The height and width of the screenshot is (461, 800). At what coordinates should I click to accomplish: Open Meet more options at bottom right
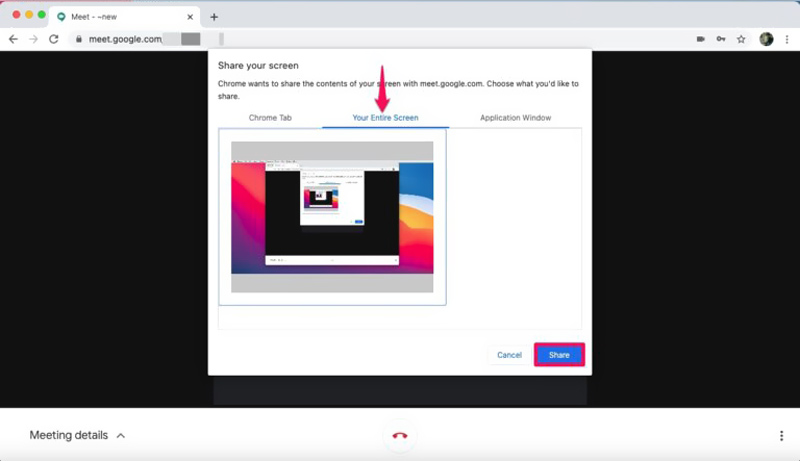[781, 436]
